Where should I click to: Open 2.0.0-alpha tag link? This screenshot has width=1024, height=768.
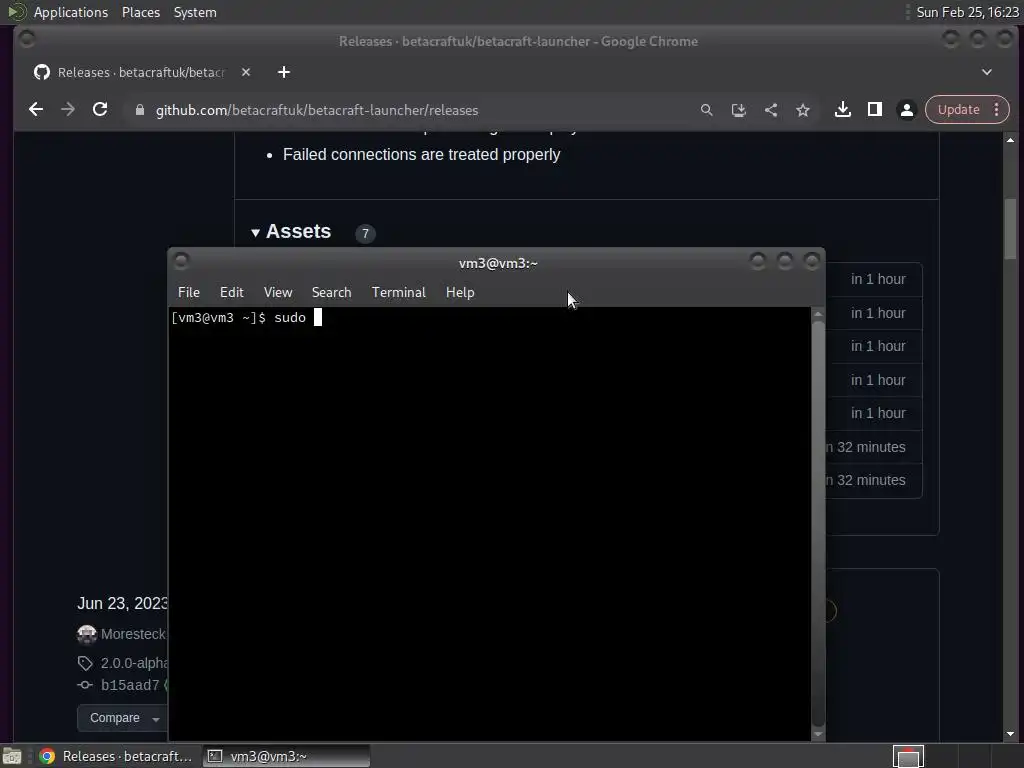[x=134, y=663]
